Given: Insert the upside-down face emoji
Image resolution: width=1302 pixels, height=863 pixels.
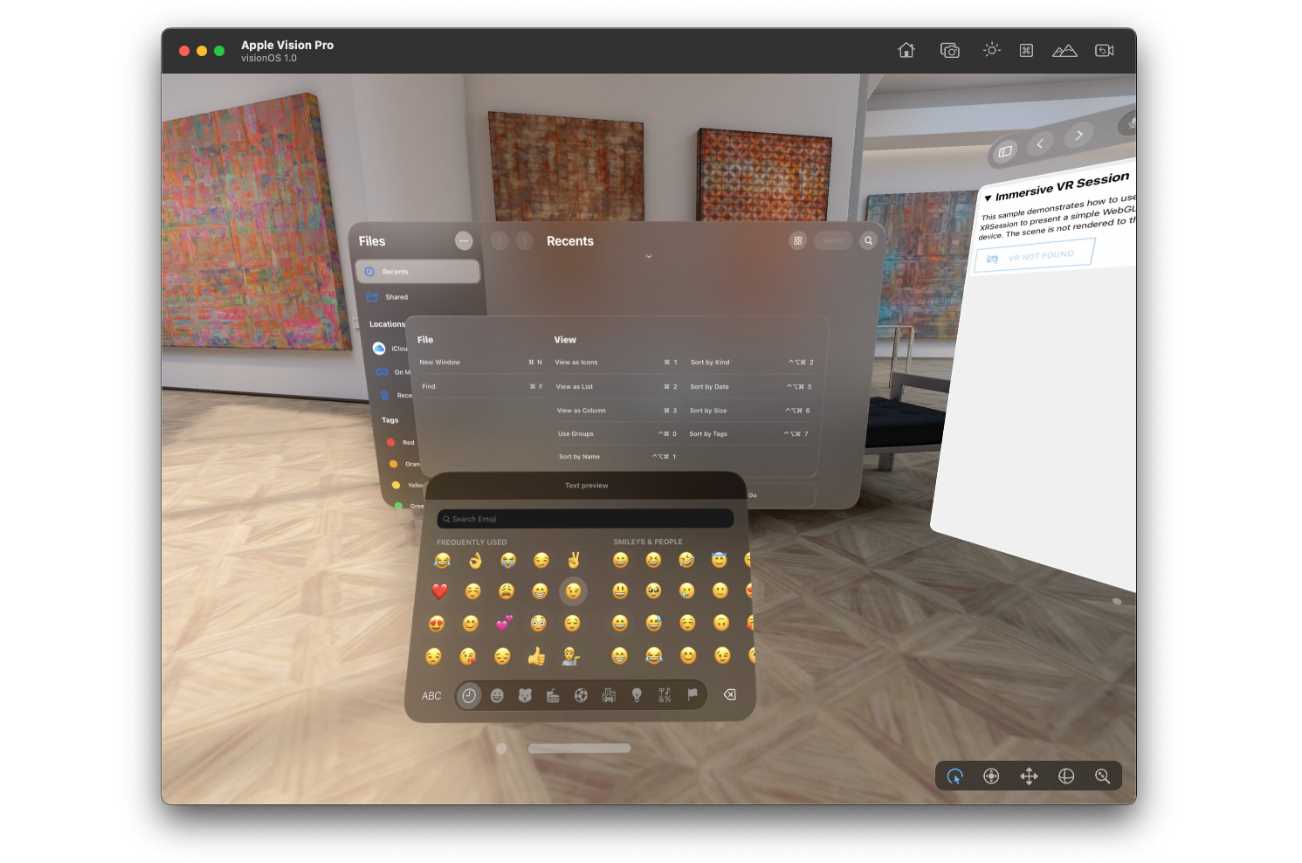Looking at the screenshot, I should (x=721, y=623).
